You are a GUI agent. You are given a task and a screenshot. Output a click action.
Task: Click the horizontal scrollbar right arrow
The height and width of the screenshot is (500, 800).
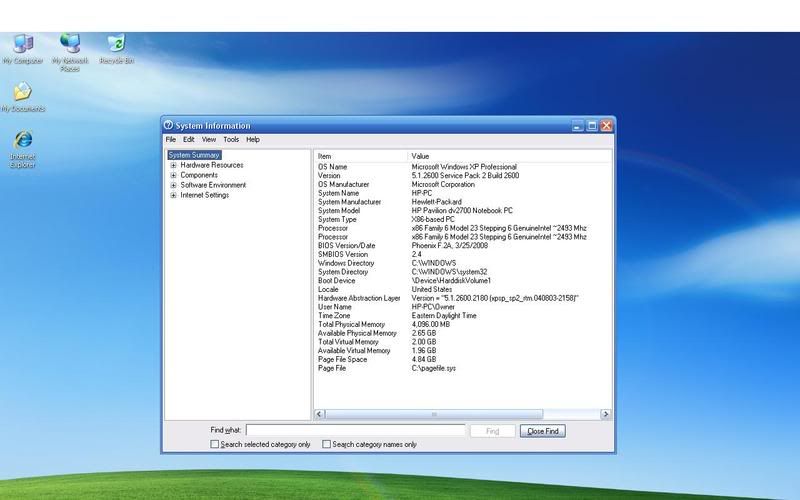(605, 414)
